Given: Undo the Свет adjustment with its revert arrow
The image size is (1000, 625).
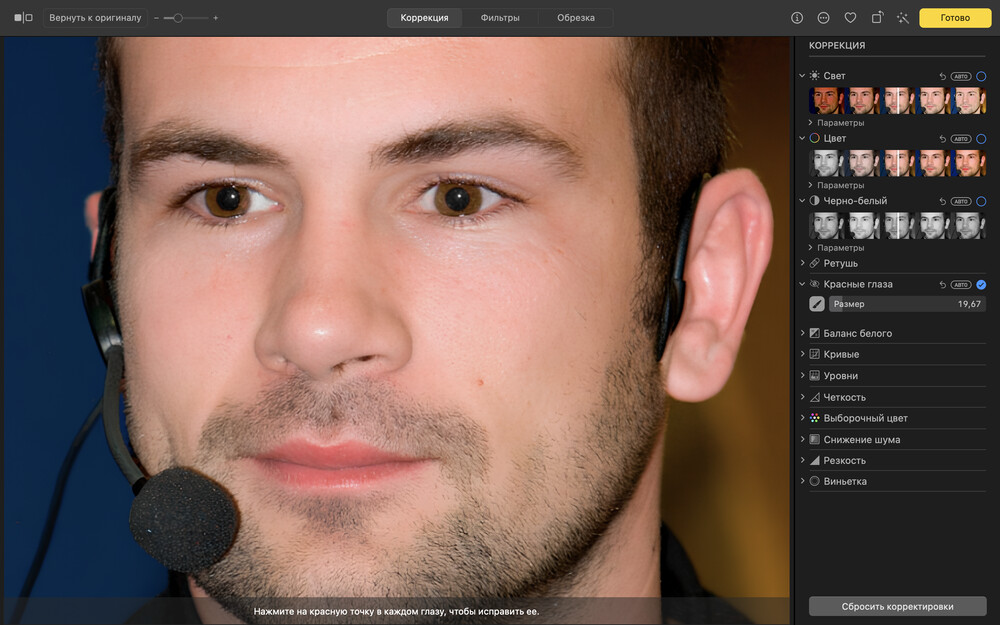Looking at the screenshot, I should (943, 76).
